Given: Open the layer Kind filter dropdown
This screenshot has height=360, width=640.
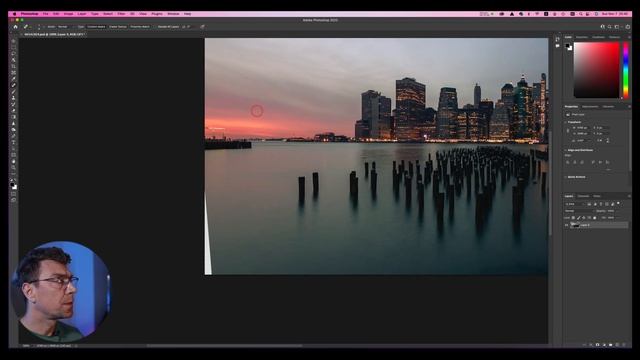Looking at the screenshot, I should coord(575,204).
